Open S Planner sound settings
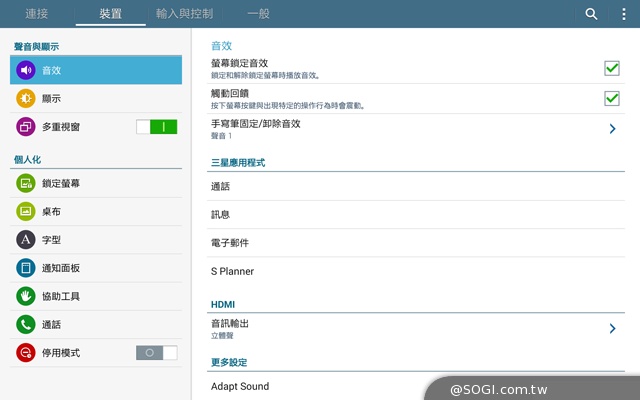 pyautogui.click(x=232, y=271)
